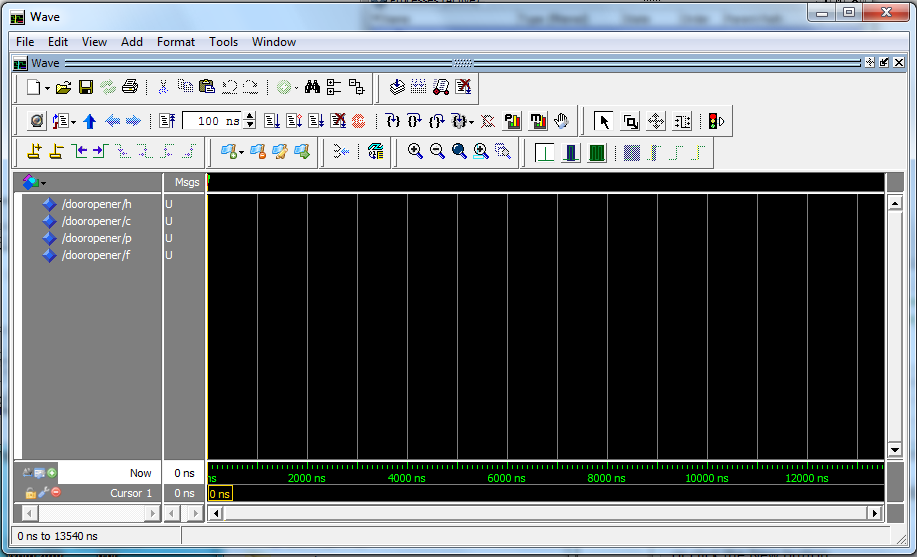Enable Select mode arrow tool
This screenshot has height=557, width=917.
pos(604,121)
